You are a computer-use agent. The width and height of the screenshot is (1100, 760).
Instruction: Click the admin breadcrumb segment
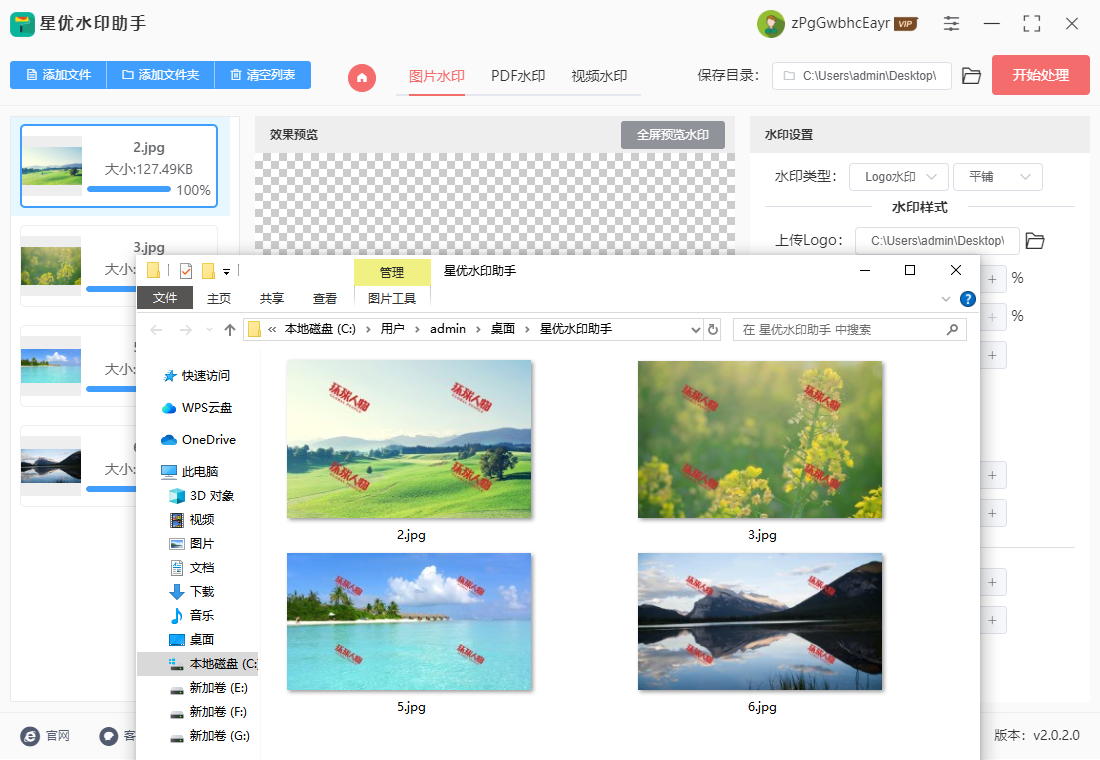(448, 329)
